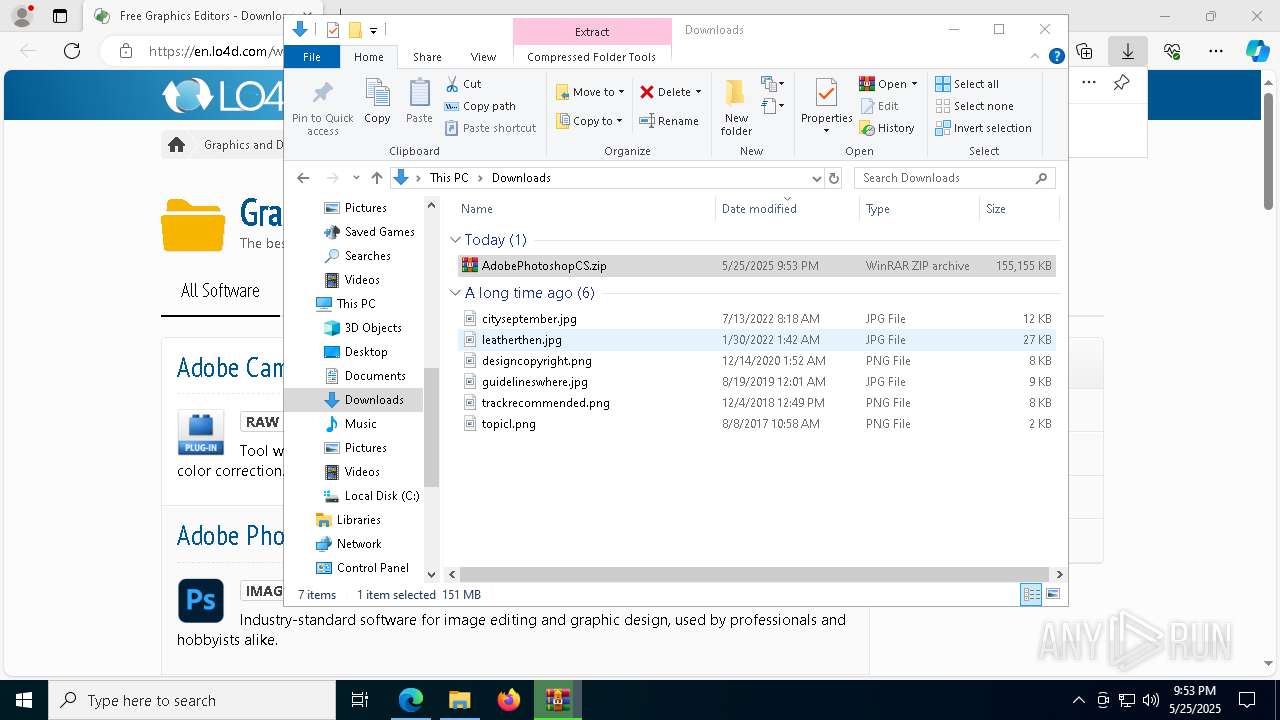Collapse the A long time ago group
Viewport: 1280px width, 720px height.
[x=455, y=293]
